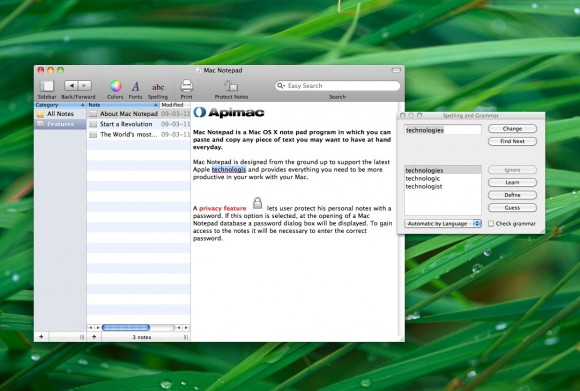Click the spelling correction text field

click(443, 130)
